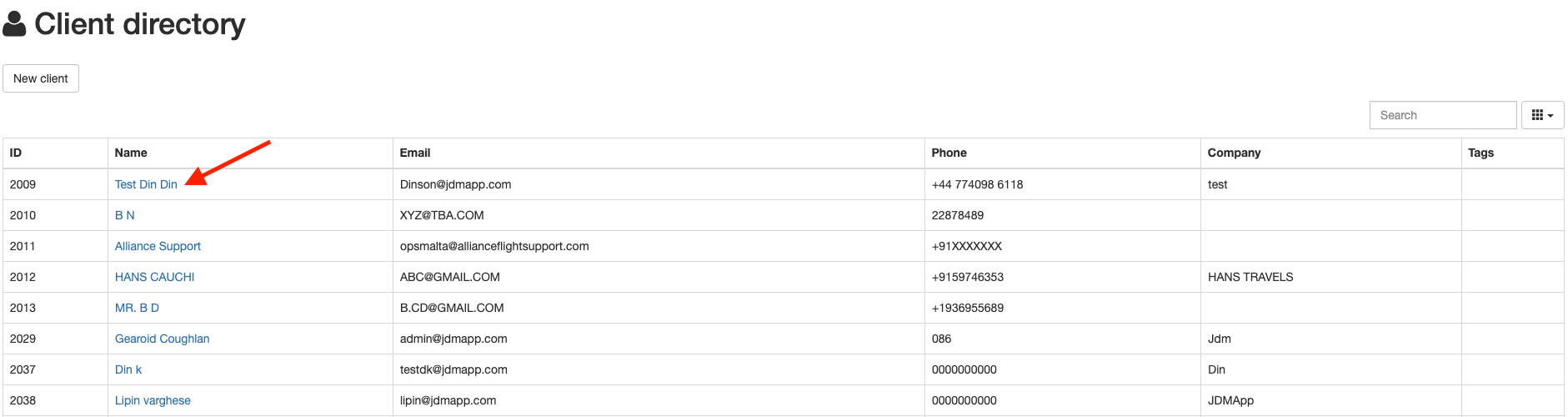
Task: Click the Dinson@jdmapp.com email cell
Action: pos(455,184)
